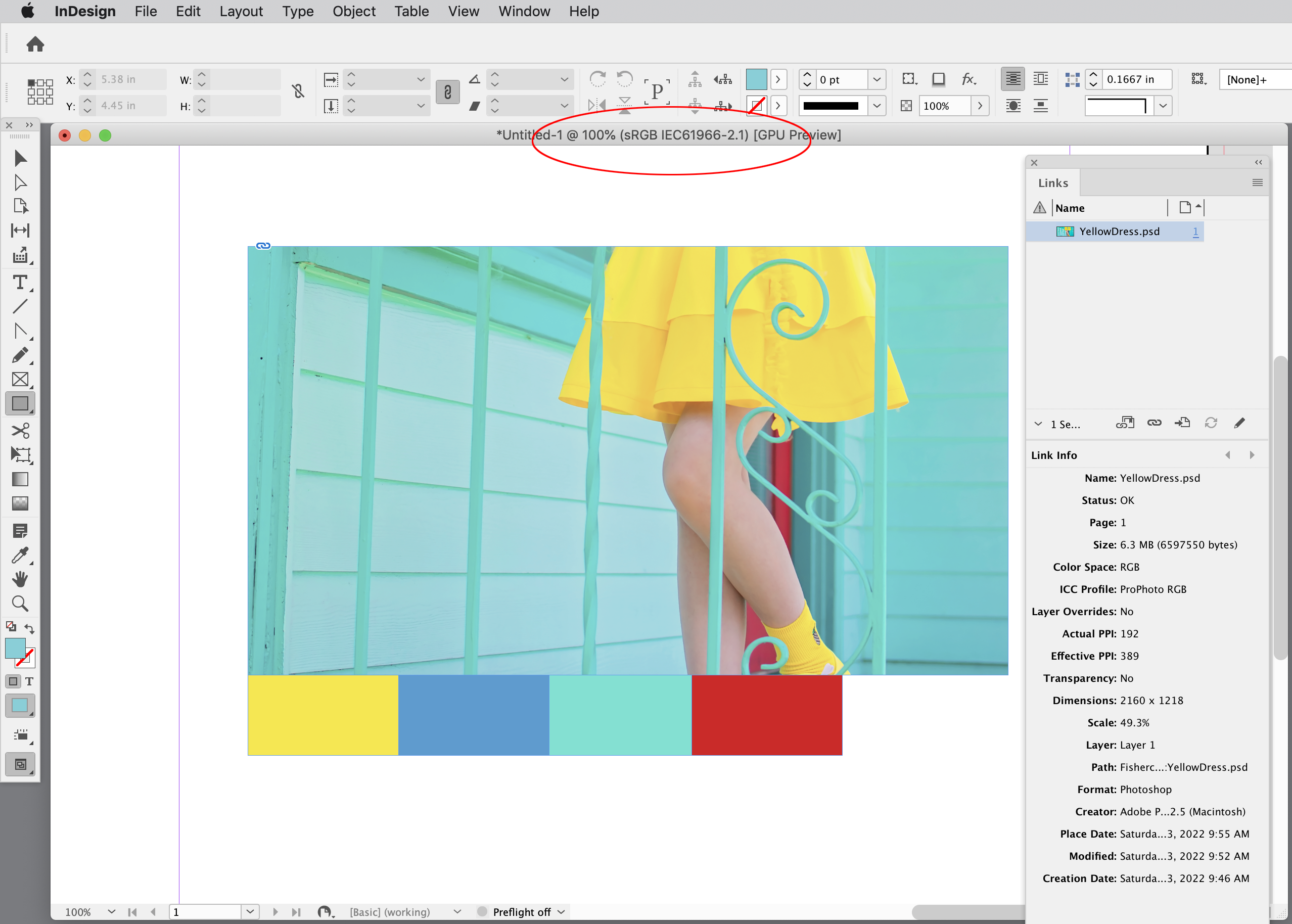Choose the Zoom tool
This screenshot has height=924, width=1292.
[x=21, y=604]
